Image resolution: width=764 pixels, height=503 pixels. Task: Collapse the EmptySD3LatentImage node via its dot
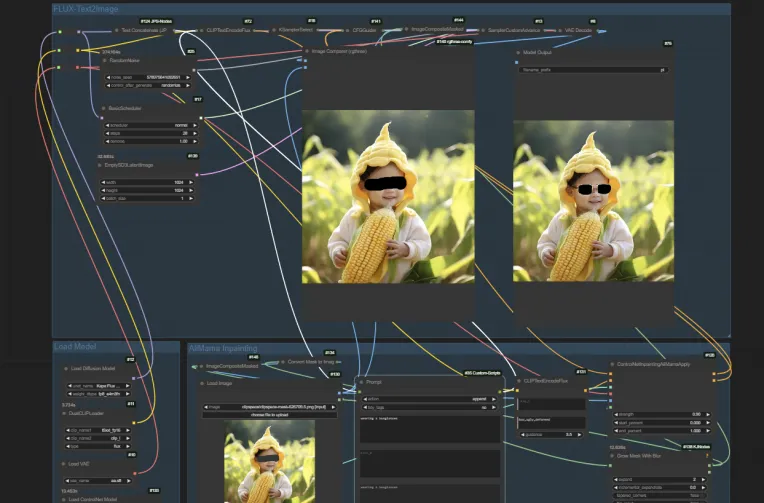[x=100, y=165]
